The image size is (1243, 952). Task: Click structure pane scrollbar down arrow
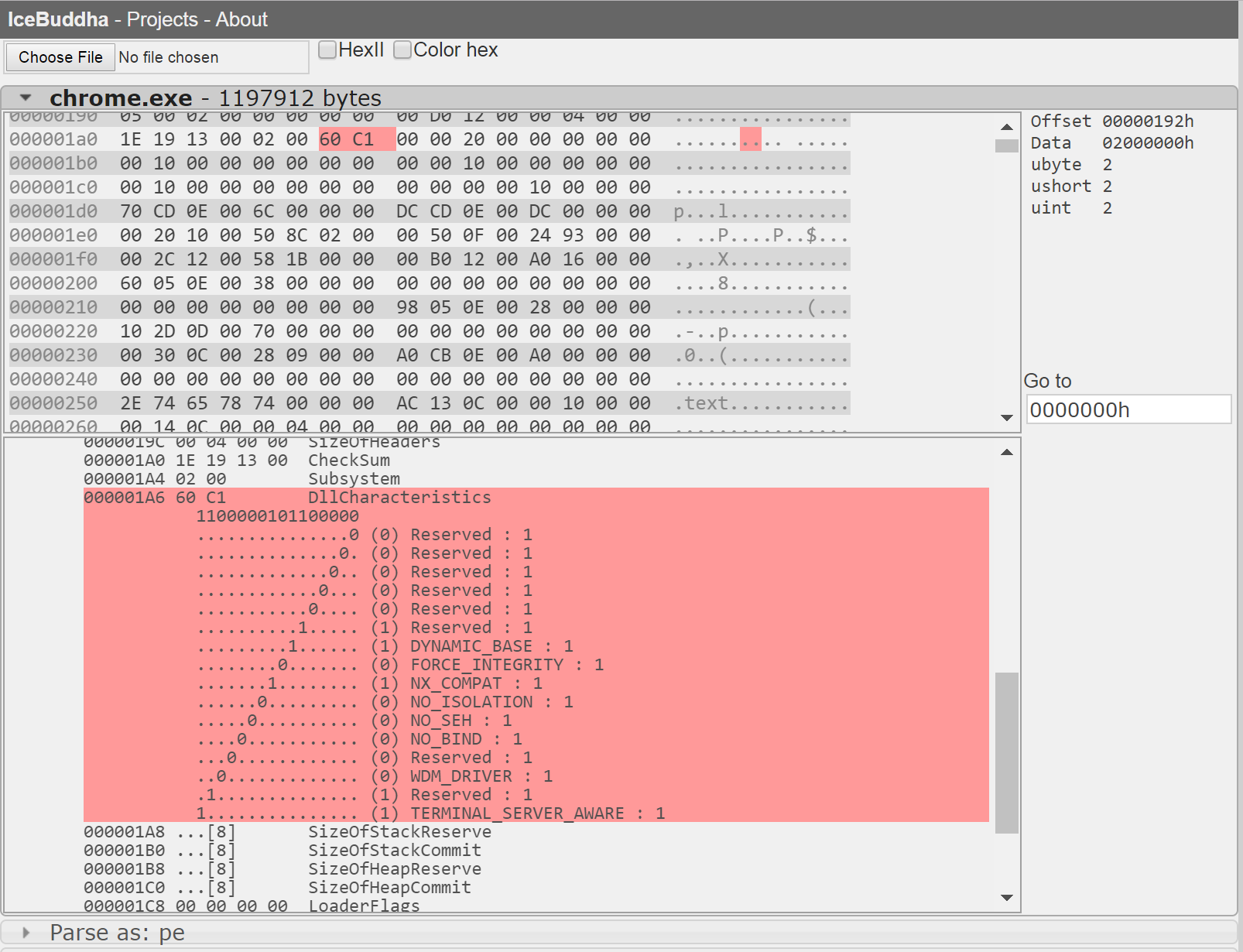(1006, 897)
